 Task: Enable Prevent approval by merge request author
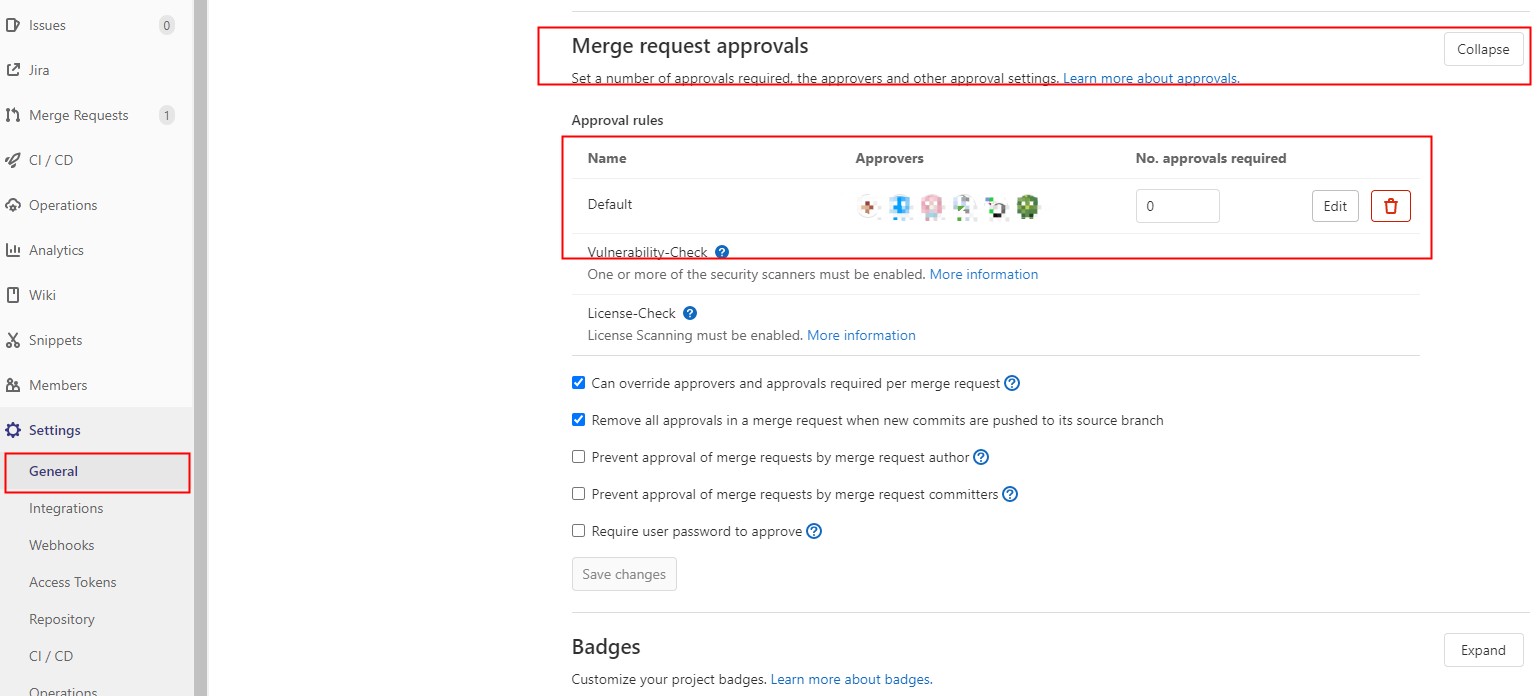(578, 457)
